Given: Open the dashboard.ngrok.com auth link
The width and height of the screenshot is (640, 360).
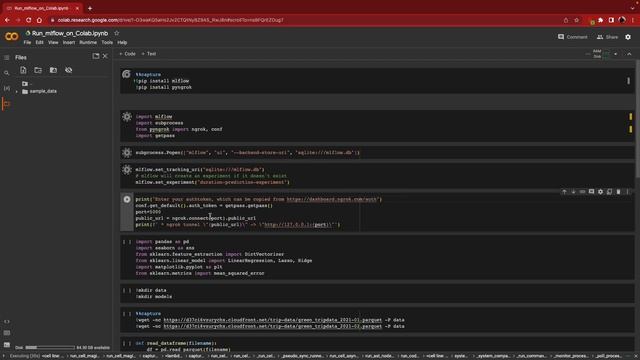Looking at the screenshot, I should point(333,199).
